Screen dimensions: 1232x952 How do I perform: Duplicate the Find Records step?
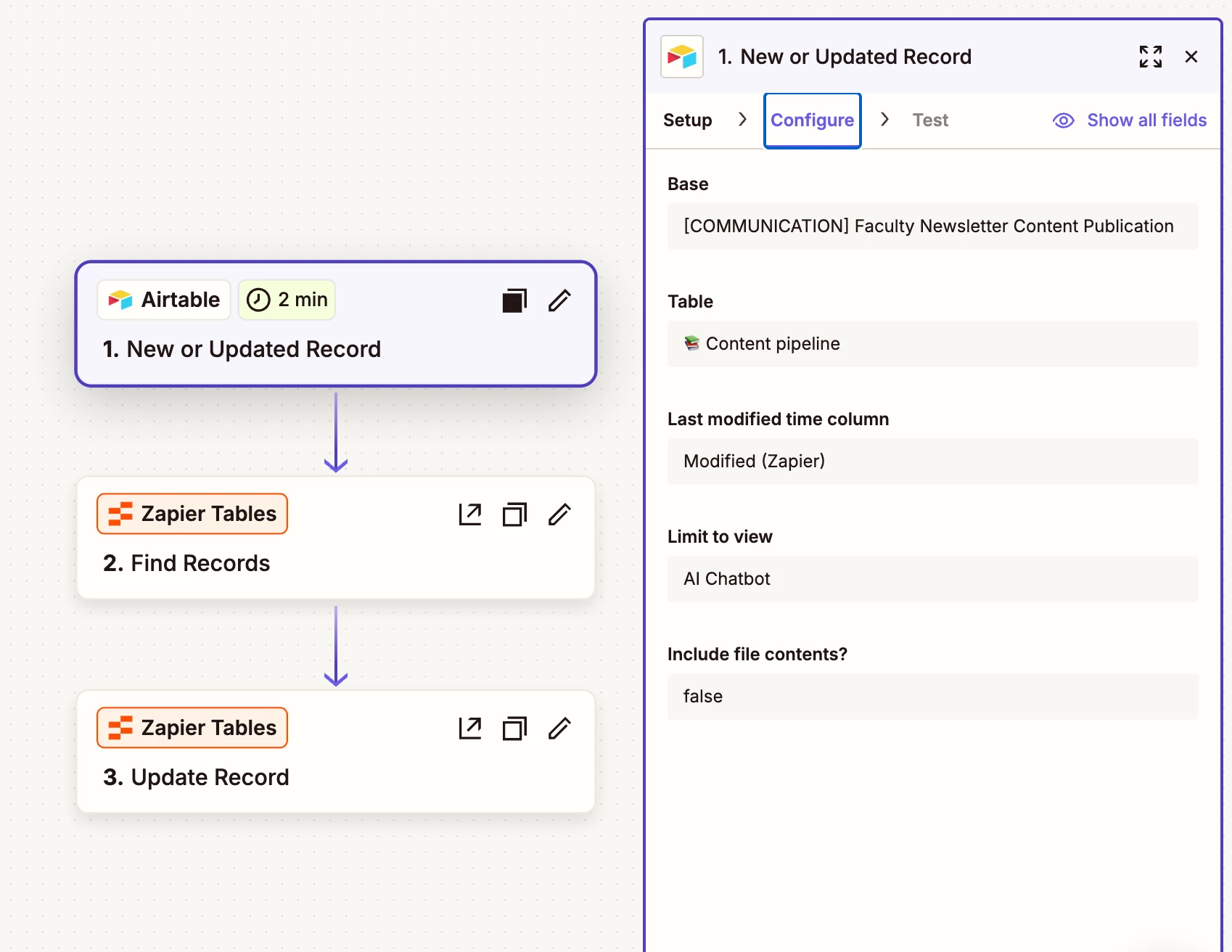(x=514, y=514)
